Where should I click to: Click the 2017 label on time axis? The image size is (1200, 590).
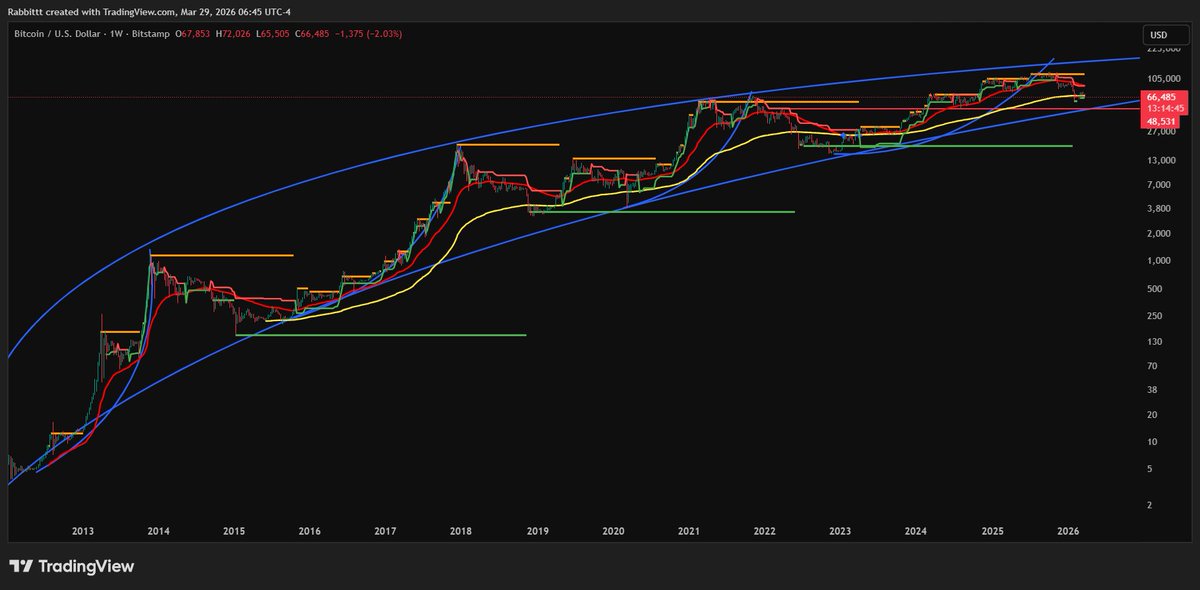386,531
